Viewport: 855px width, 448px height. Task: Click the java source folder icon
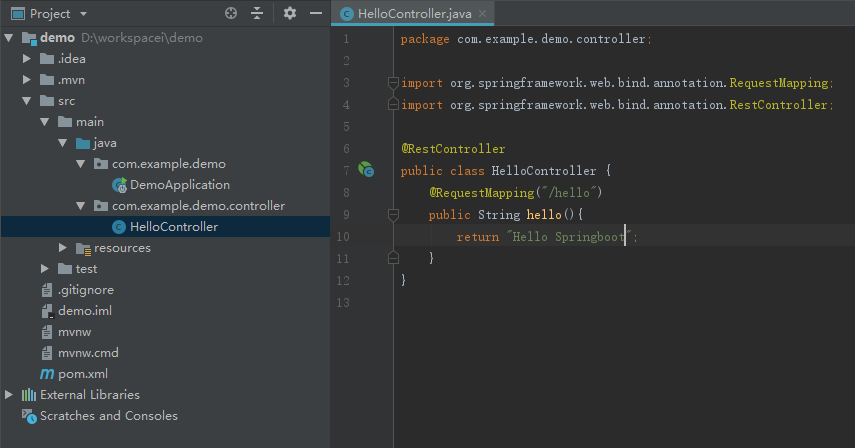click(x=83, y=143)
